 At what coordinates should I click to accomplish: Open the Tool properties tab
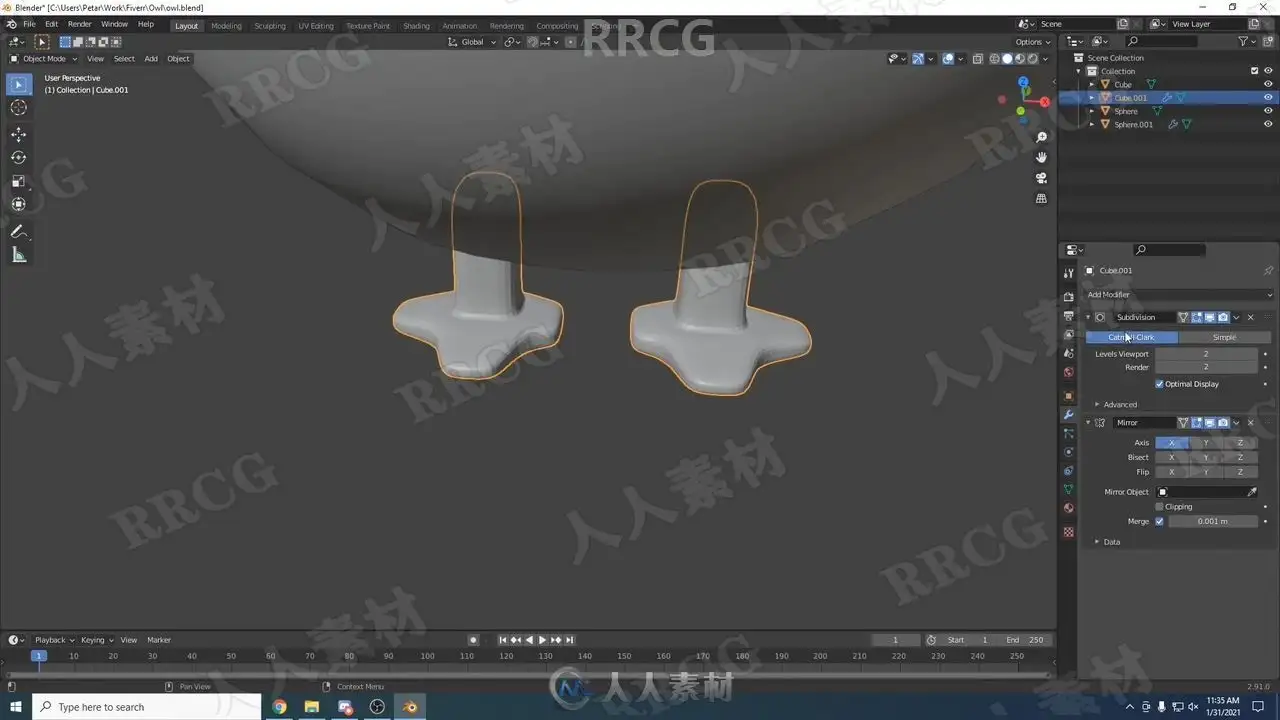[1068, 273]
